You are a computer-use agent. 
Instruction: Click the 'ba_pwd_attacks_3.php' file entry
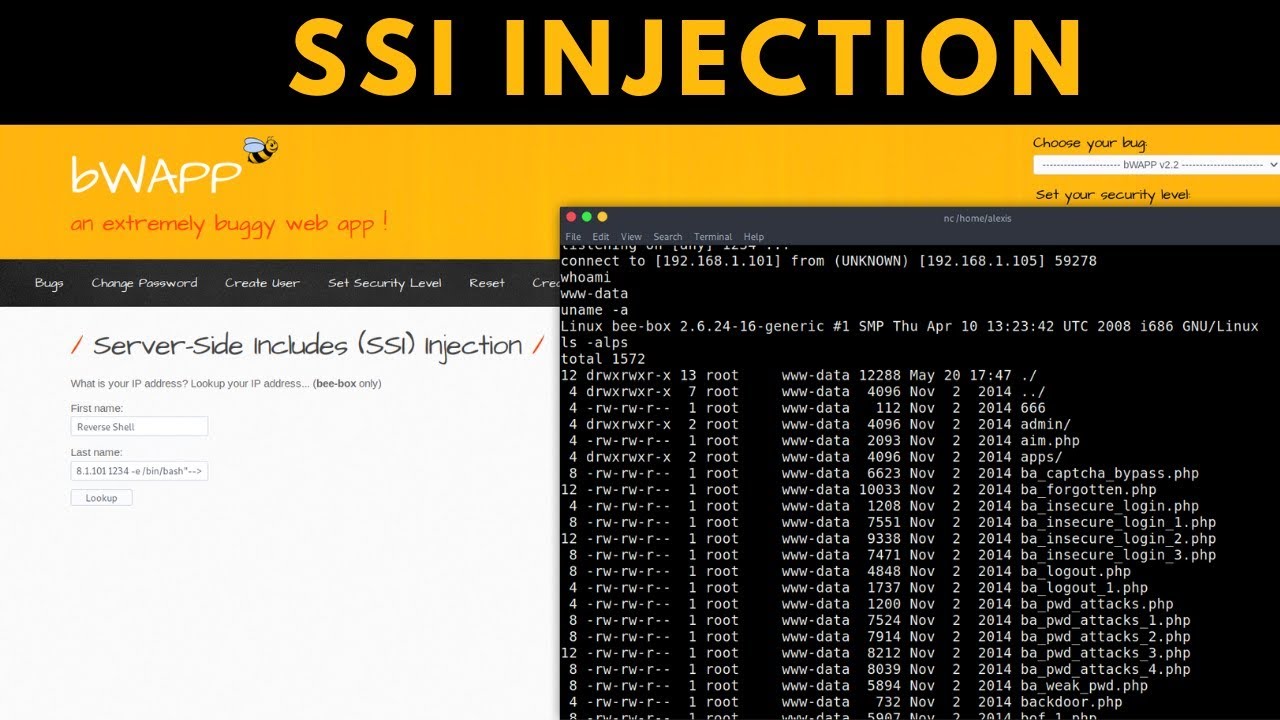(1106, 654)
